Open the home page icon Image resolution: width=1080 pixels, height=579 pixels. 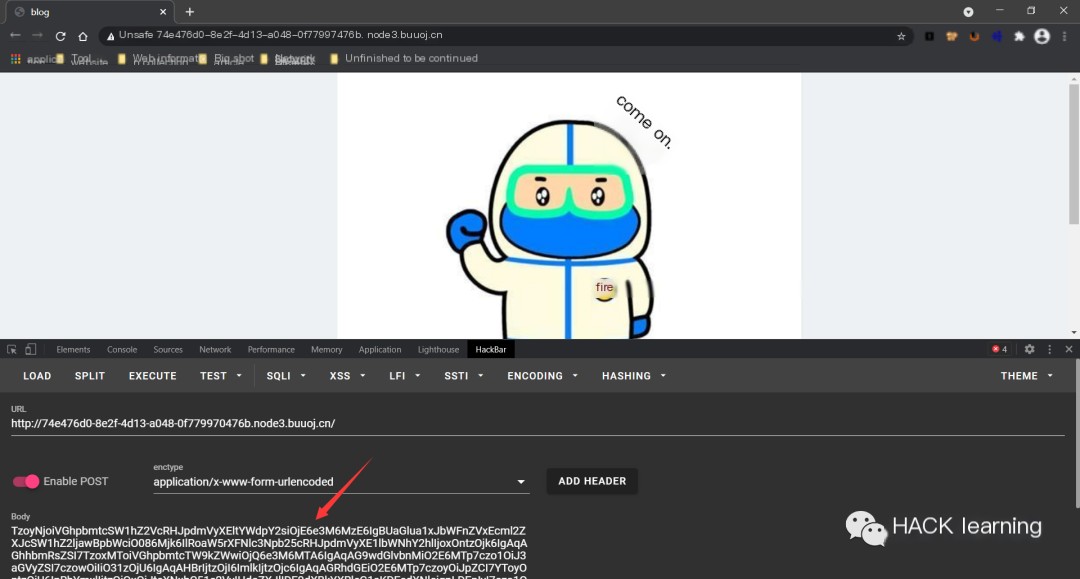tap(83, 36)
